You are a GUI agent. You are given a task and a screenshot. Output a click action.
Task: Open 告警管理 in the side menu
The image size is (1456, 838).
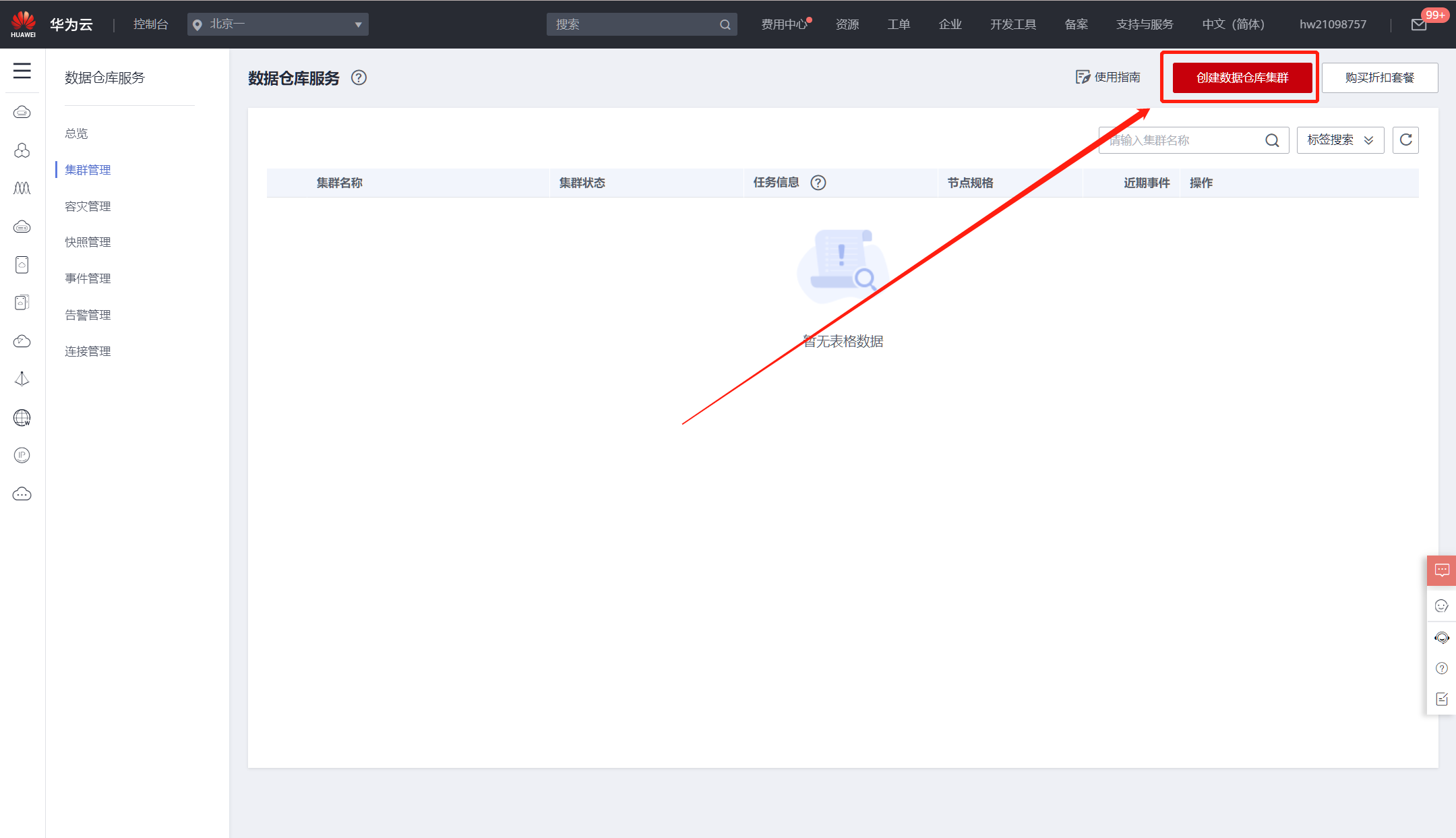click(88, 315)
